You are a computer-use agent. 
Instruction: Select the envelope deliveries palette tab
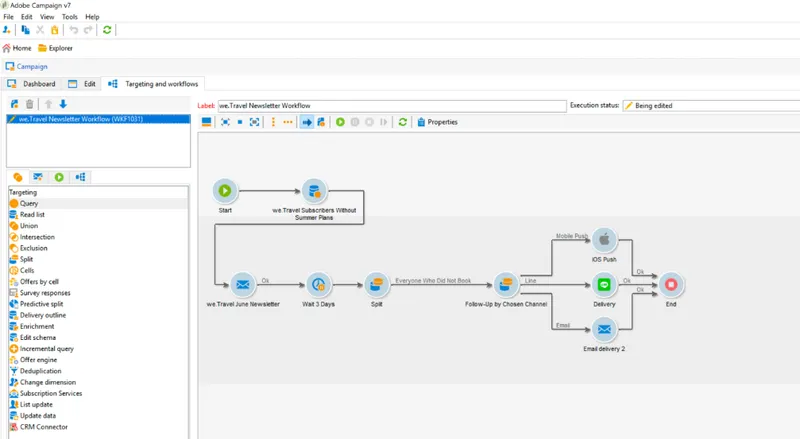[38, 177]
